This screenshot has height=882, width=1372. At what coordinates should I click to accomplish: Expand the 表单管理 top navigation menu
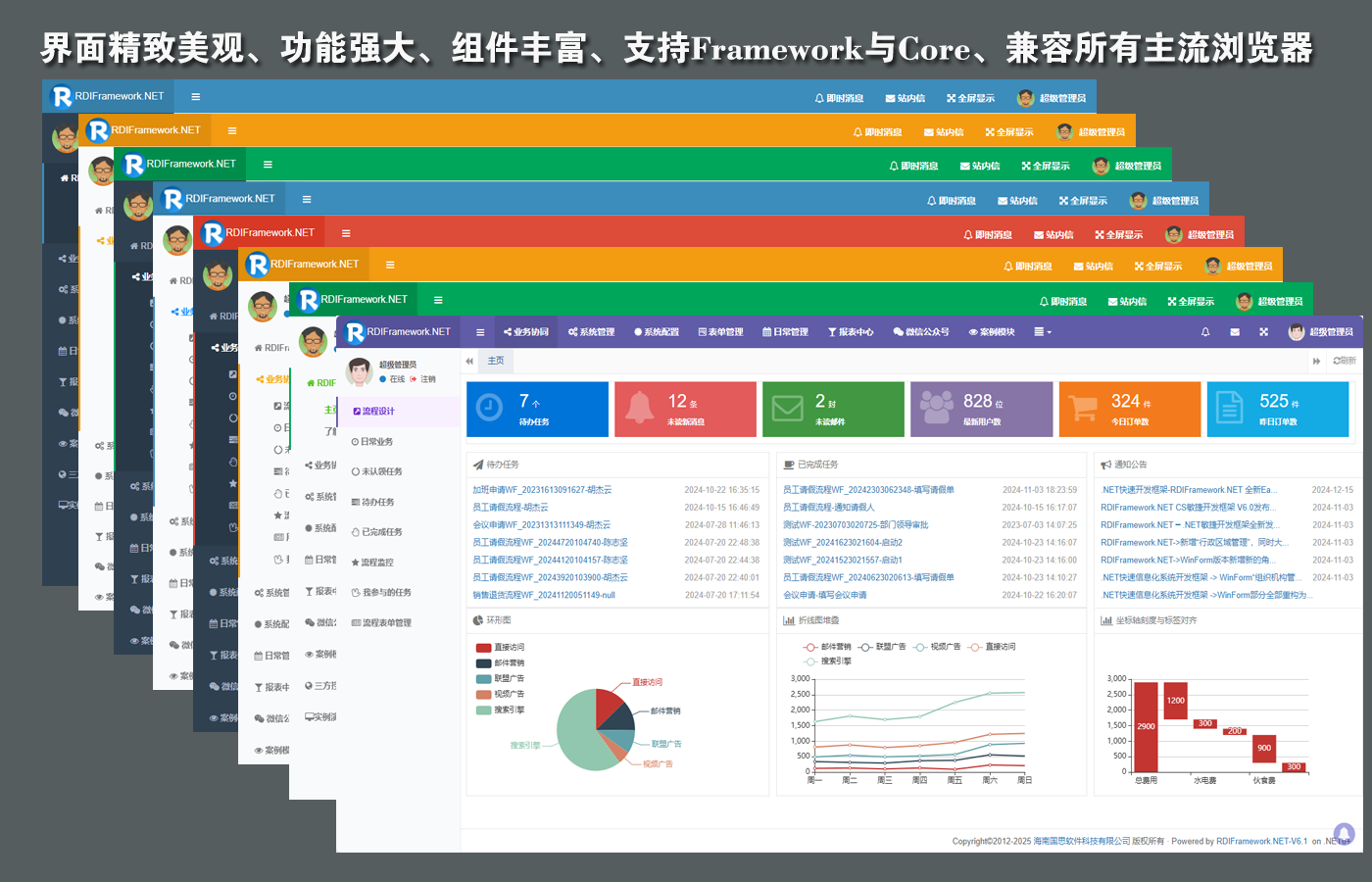tap(720, 332)
